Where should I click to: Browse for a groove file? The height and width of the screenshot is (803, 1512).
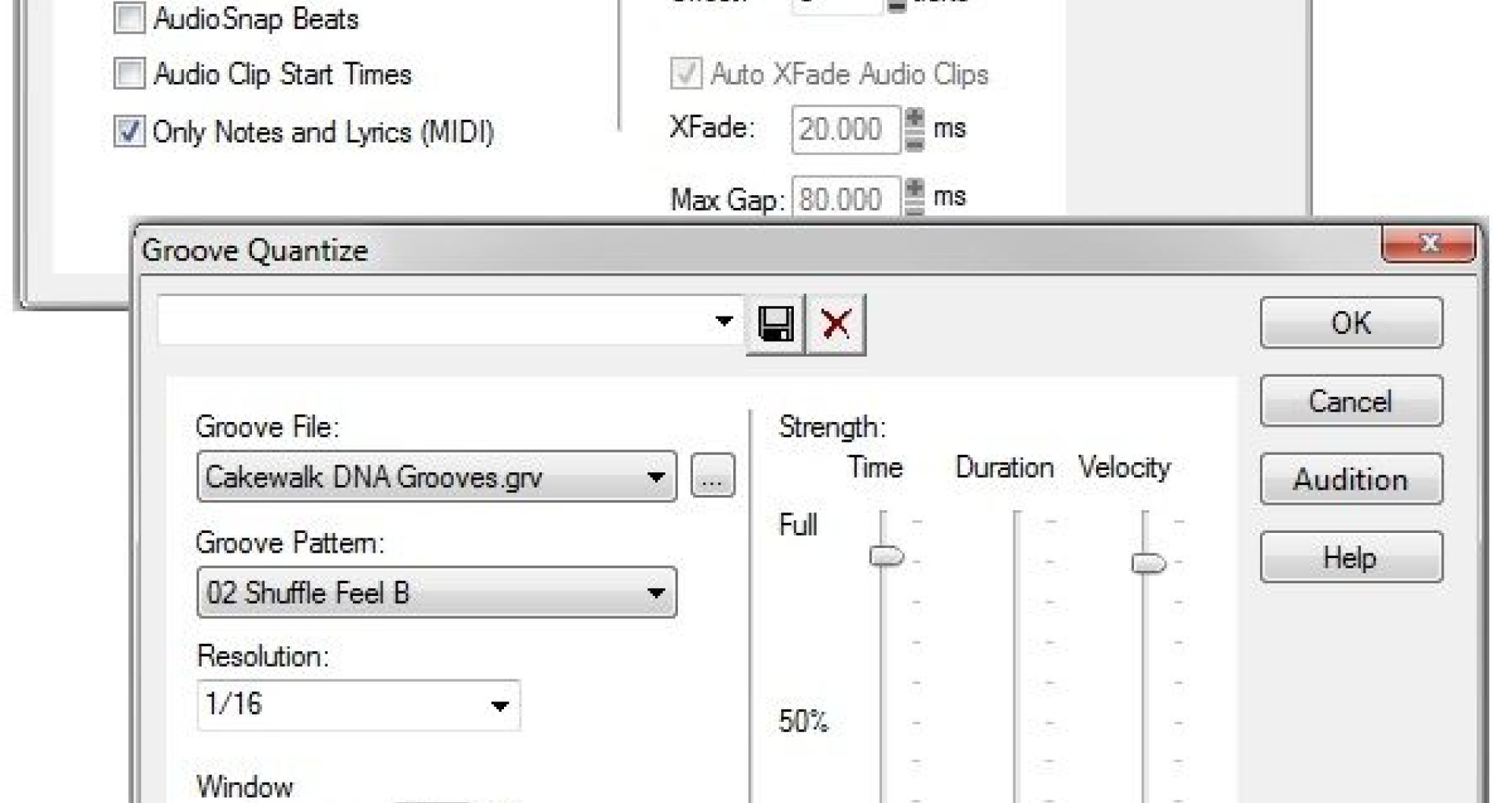(713, 476)
